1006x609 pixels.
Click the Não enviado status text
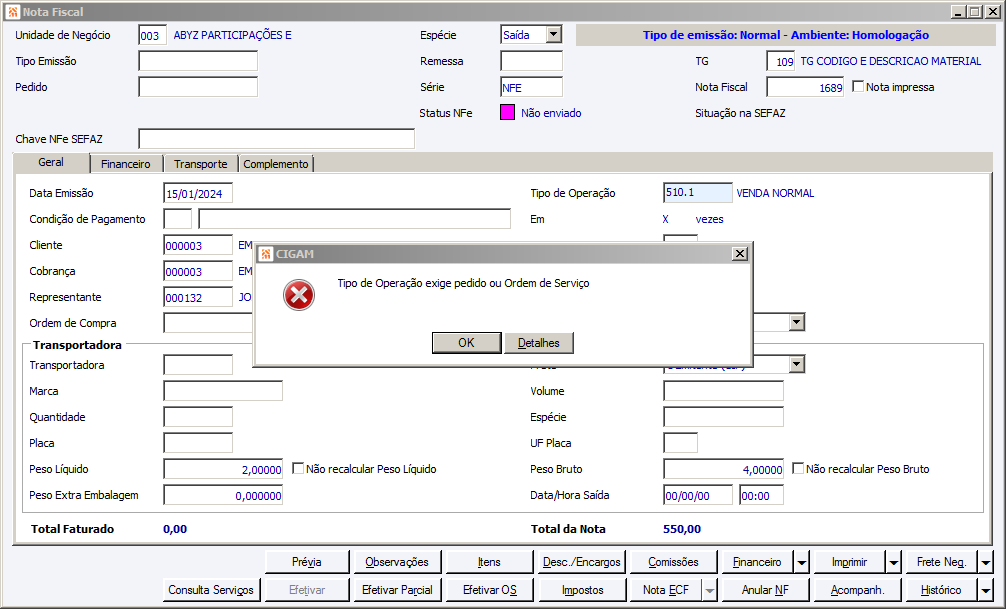(x=551, y=113)
